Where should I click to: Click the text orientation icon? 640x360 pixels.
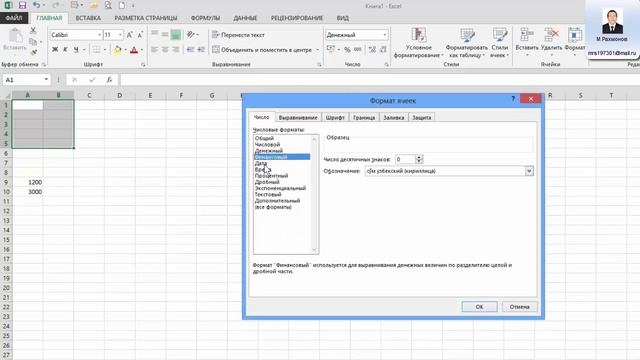pos(191,35)
